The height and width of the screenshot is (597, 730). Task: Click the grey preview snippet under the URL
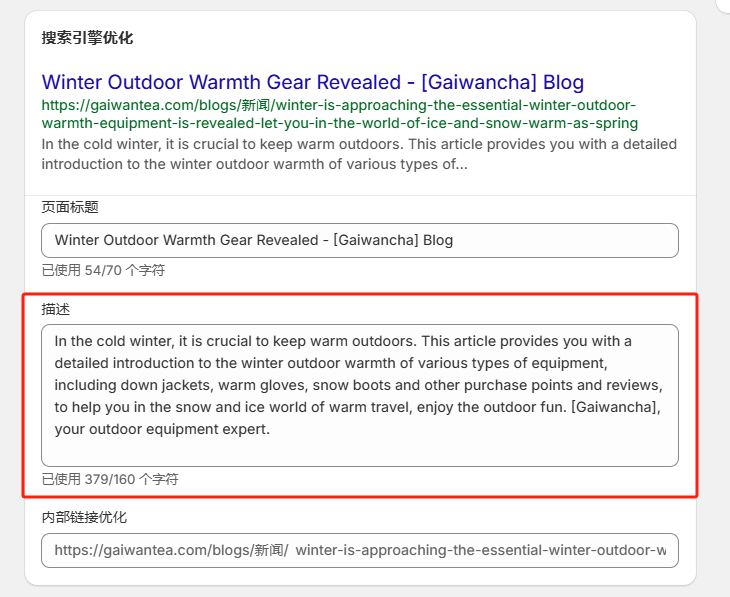point(359,154)
